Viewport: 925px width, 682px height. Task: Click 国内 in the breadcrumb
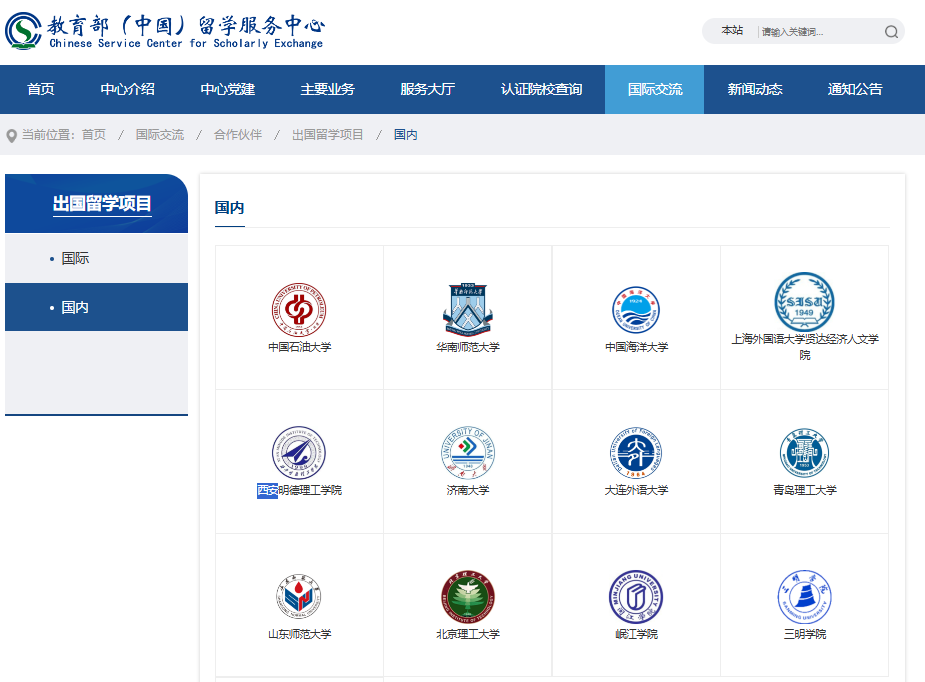[x=405, y=135]
